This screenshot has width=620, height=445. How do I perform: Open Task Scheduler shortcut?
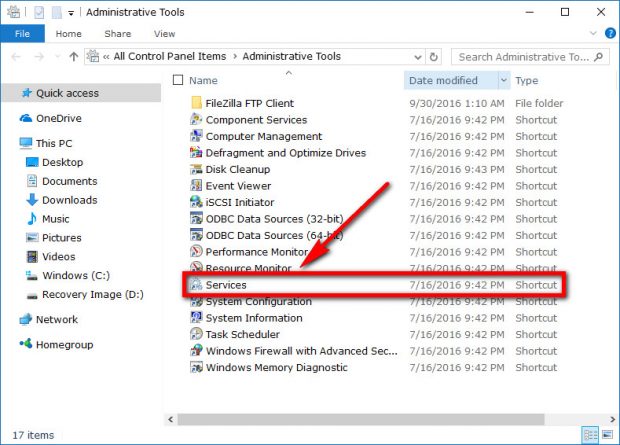click(x=242, y=334)
